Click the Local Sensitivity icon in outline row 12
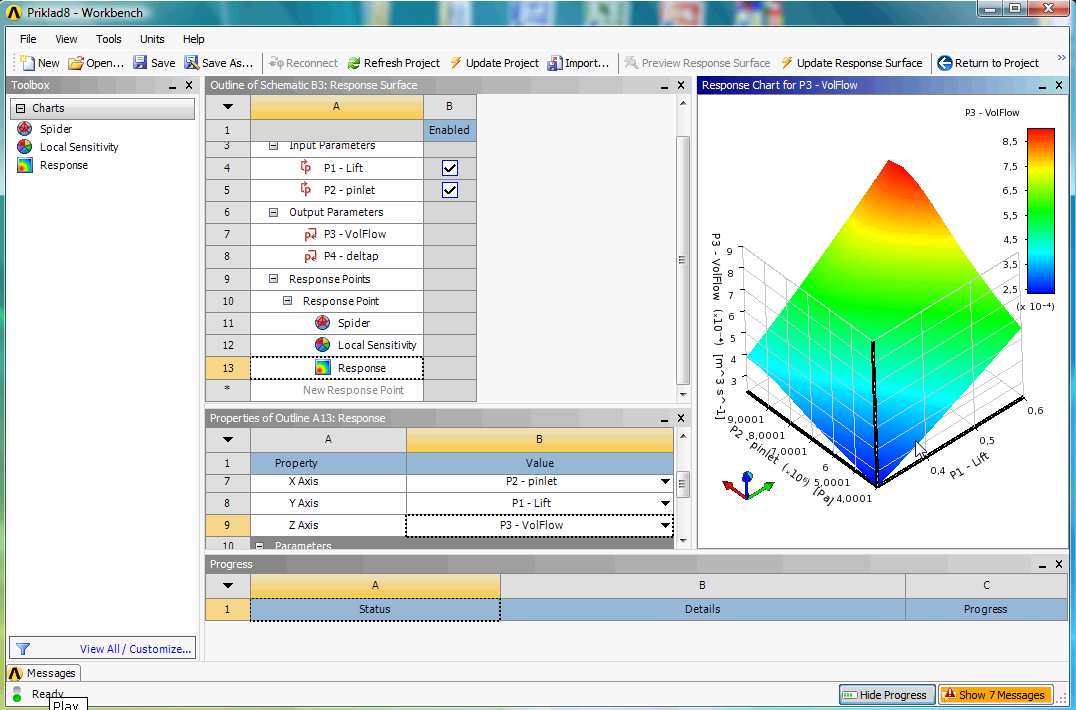The image size is (1076, 710). 323,344
